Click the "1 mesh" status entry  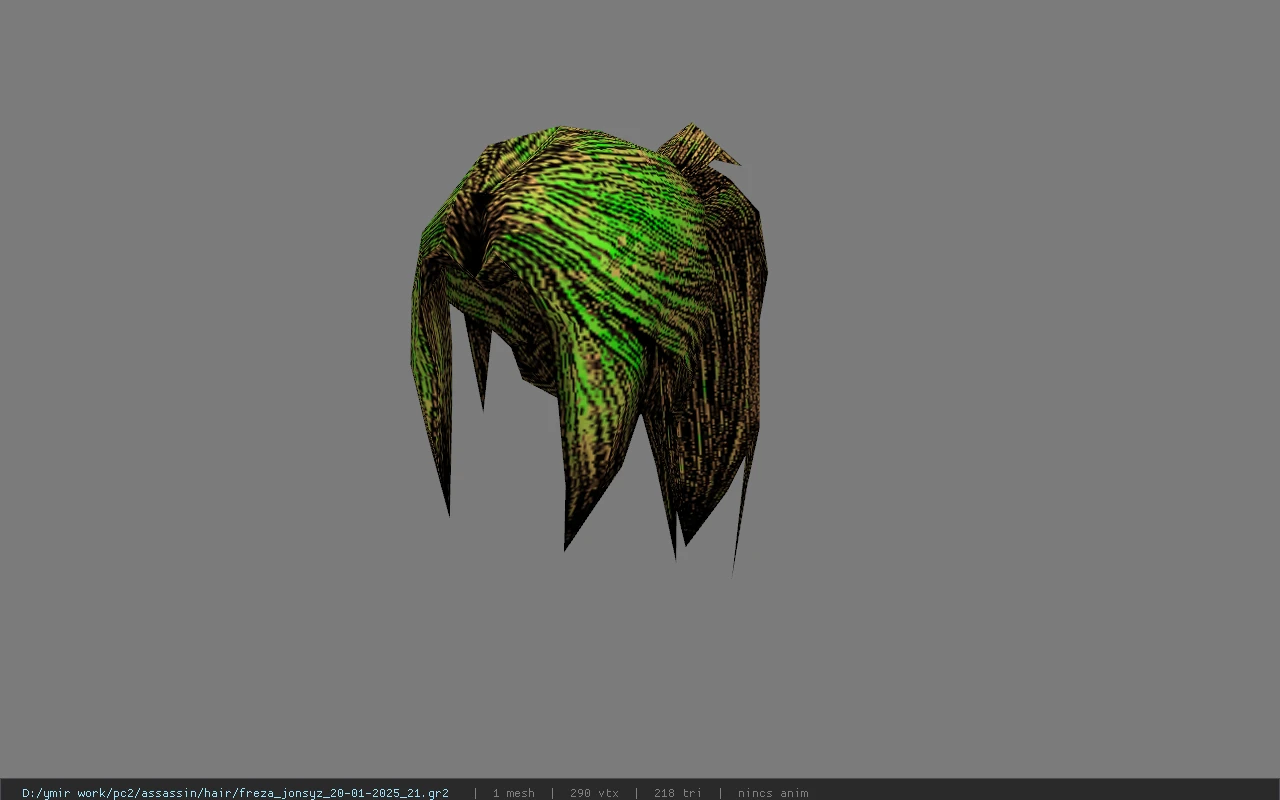[x=513, y=793]
